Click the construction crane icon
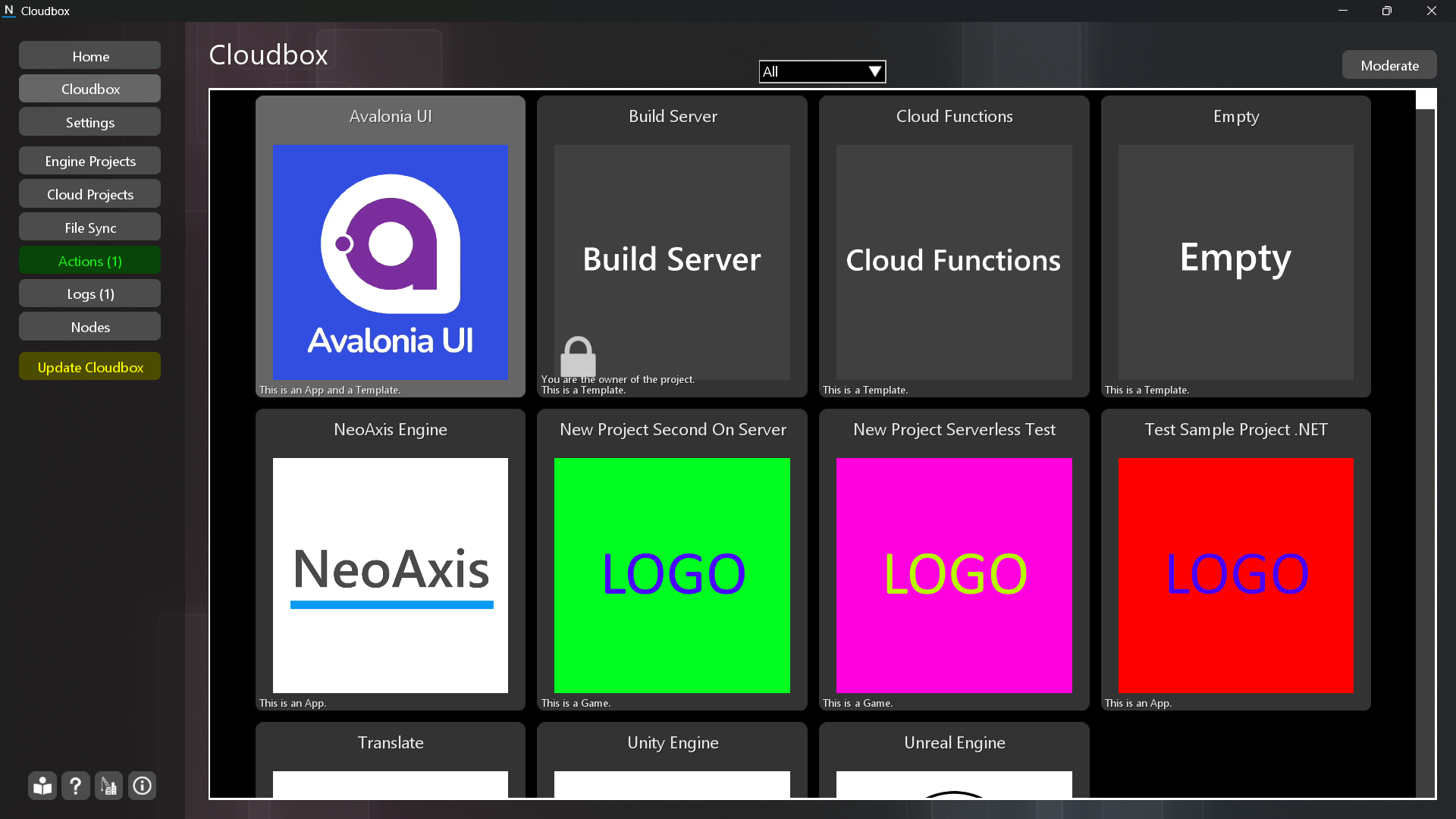 click(x=108, y=786)
